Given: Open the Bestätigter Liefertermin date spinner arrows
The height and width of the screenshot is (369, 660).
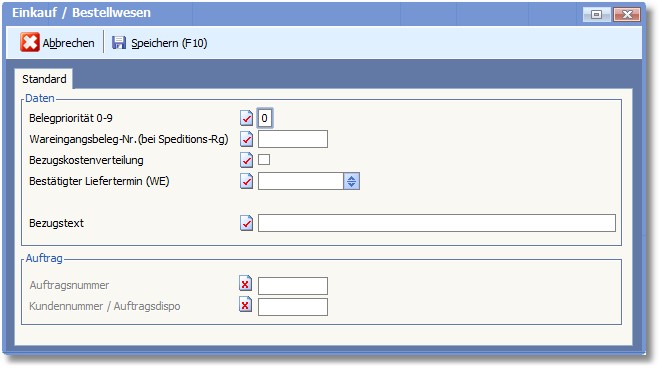Looking at the screenshot, I should click(x=351, y=181).
